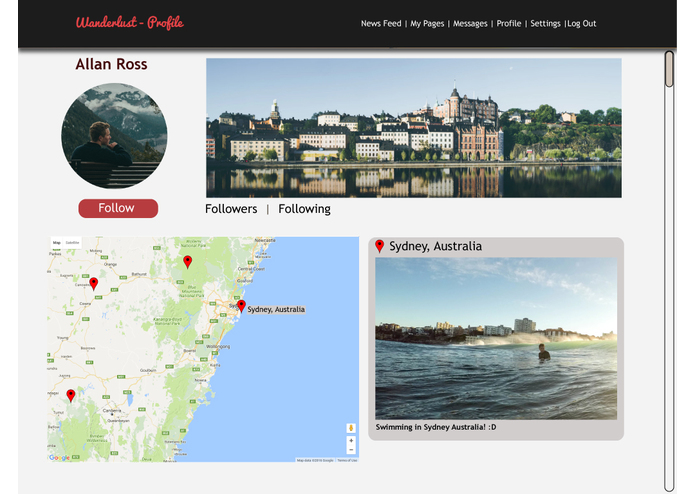
Task: Click the Wanderlust - Profile logo
Action: 129,23
